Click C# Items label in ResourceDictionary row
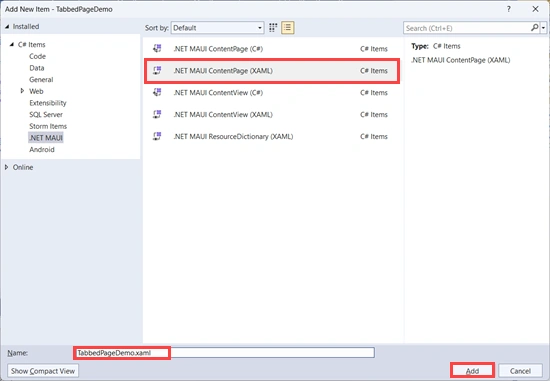 point(374,136)
